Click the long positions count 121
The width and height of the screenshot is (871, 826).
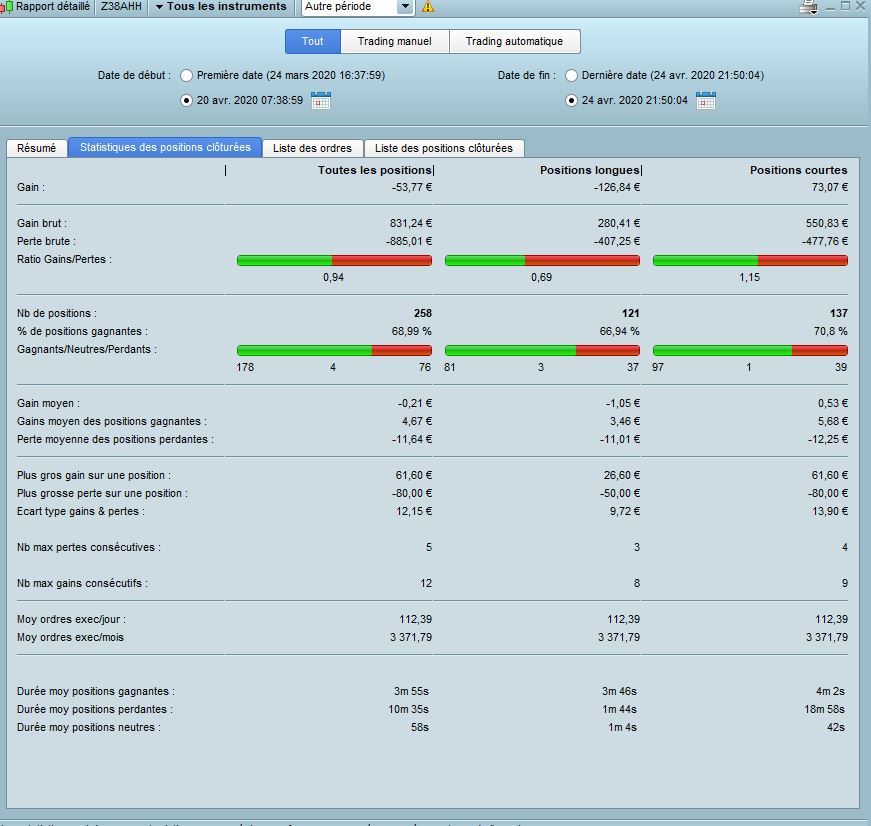coord(630,313)
